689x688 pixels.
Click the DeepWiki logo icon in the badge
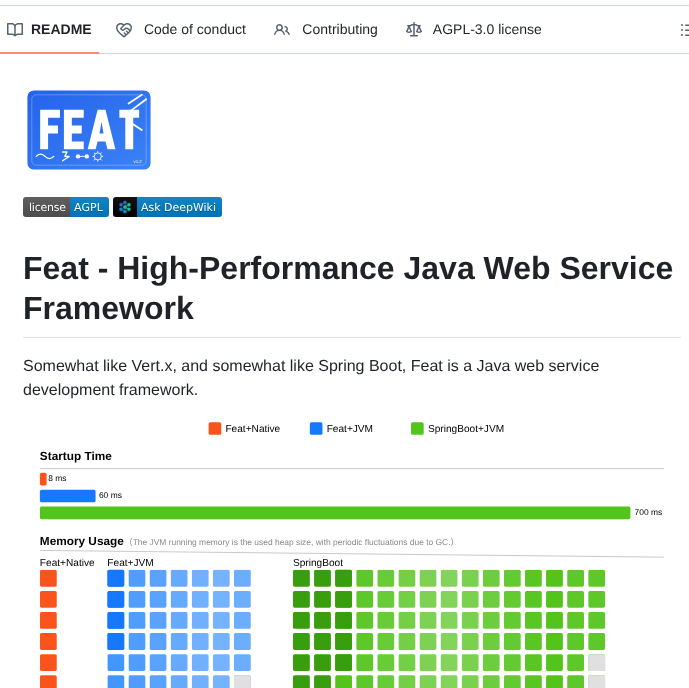(x=125, y=207)
